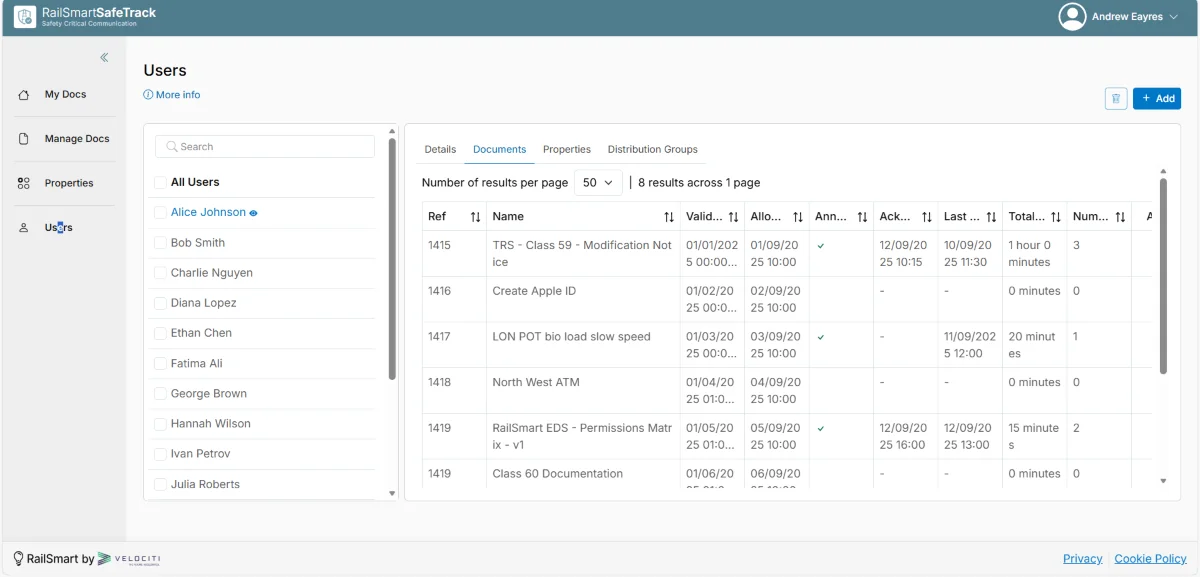Open the Distribution Groups tab

(x=652, y=149)
